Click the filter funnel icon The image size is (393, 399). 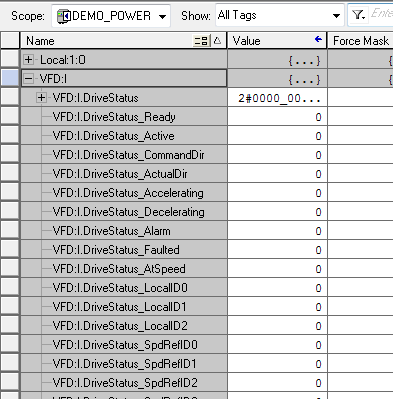click(358, 15)
